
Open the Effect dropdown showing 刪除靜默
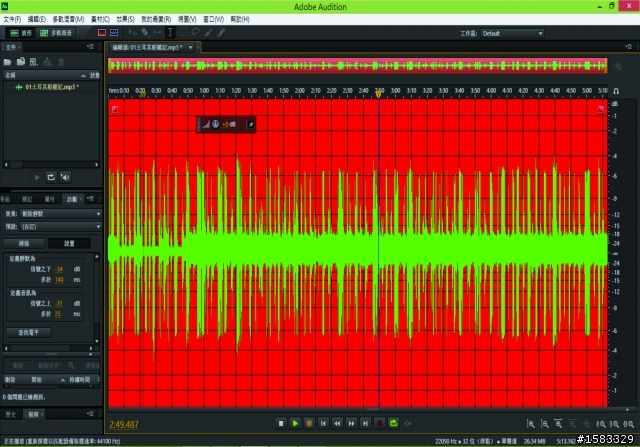pos(60,213)
